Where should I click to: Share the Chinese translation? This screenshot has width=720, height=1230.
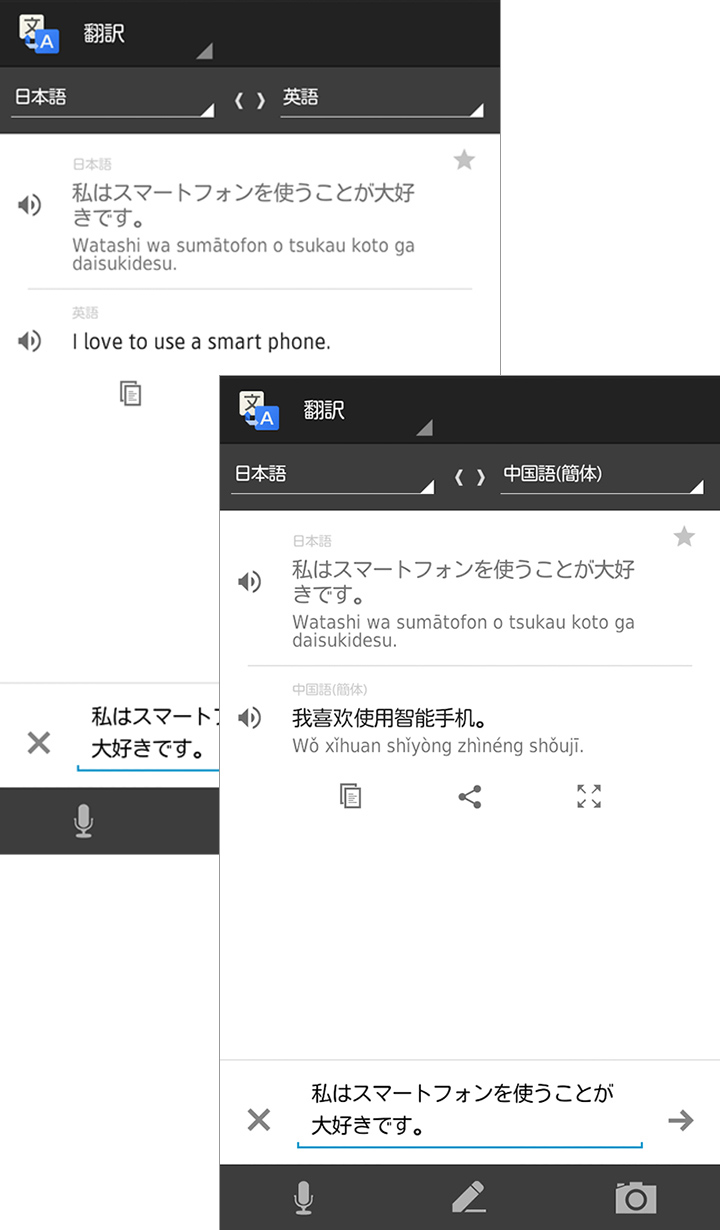(469, 796)
